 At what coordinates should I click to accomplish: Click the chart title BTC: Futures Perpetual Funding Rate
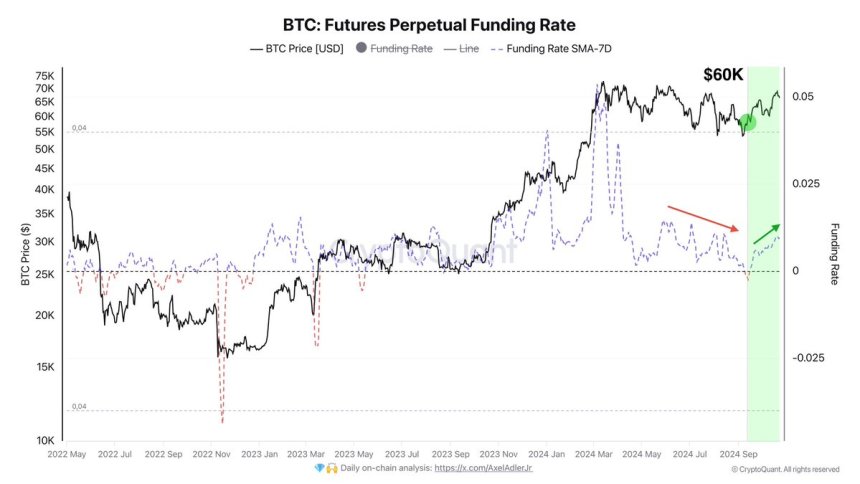(x=430, y=22)
